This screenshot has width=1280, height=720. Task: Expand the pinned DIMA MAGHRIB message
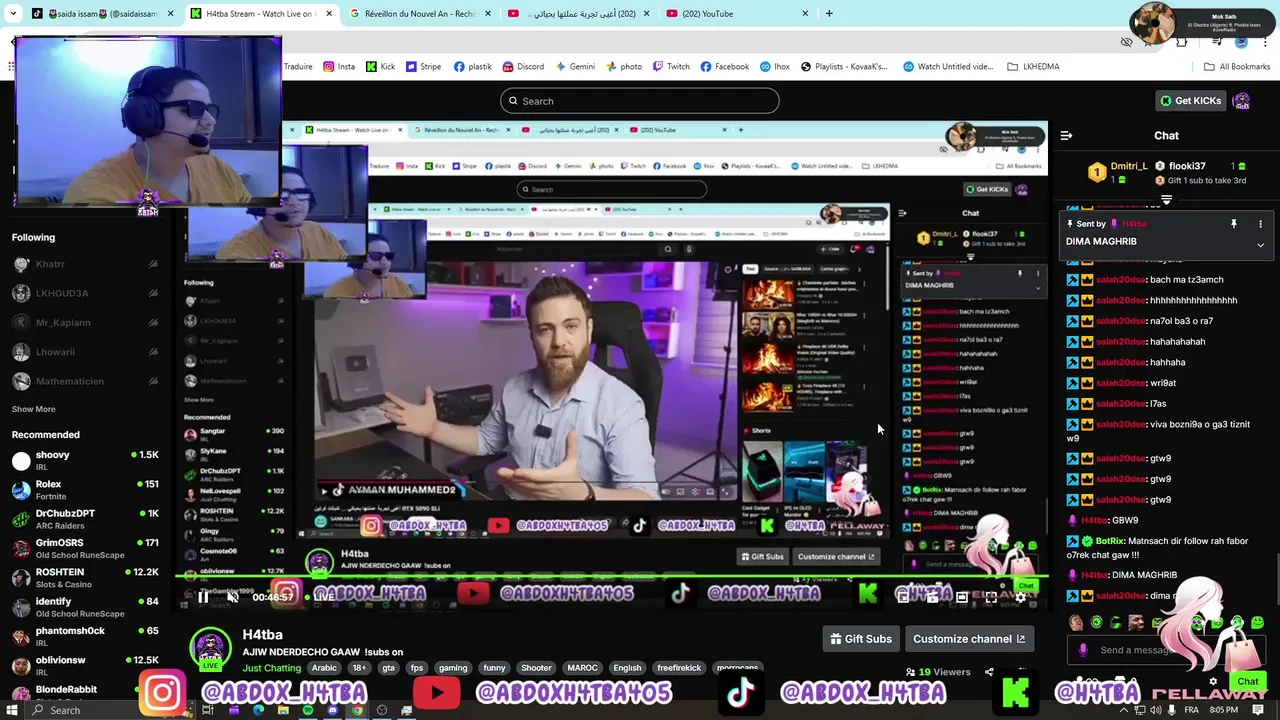click(1260, 244)
